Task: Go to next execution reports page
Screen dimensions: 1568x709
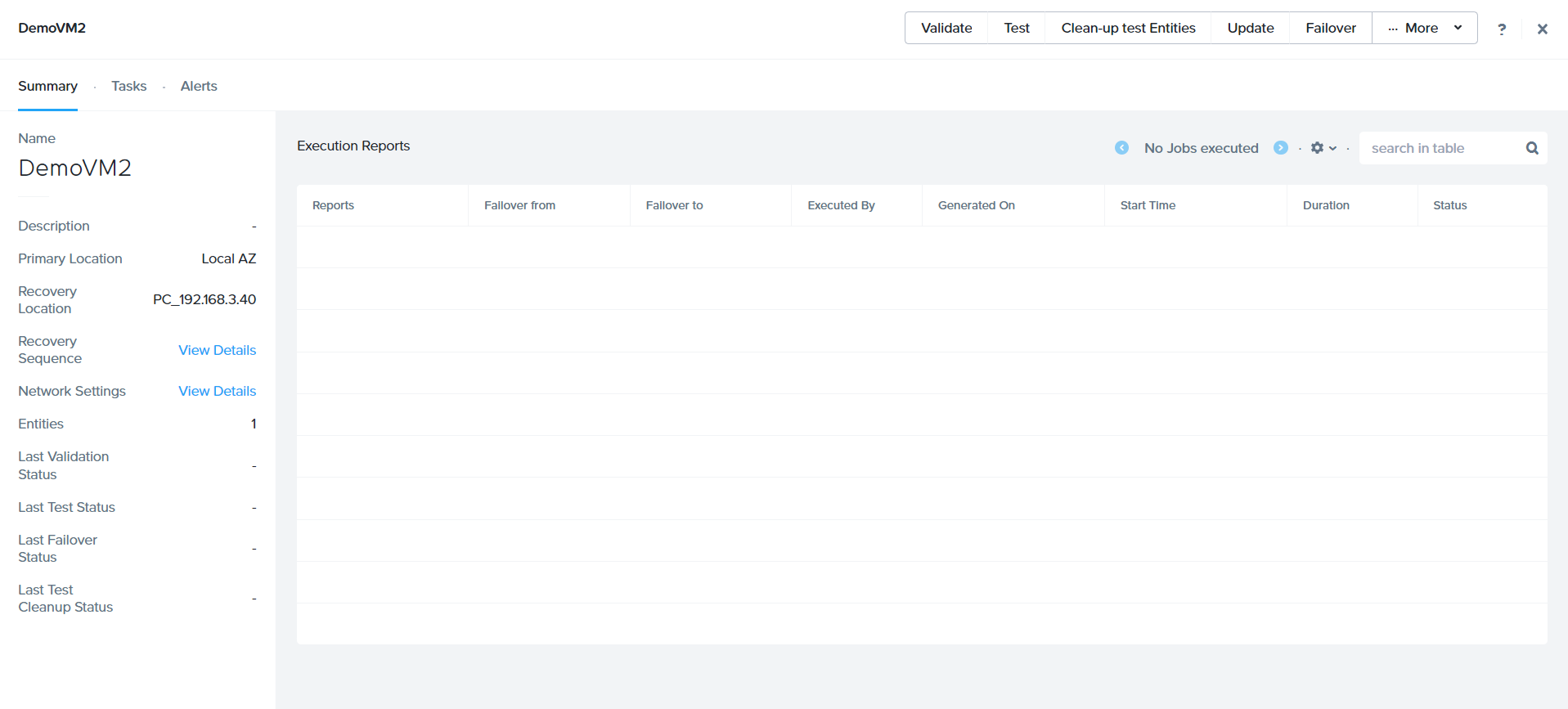Action: pyautogui.click(x=1280, y=148)
